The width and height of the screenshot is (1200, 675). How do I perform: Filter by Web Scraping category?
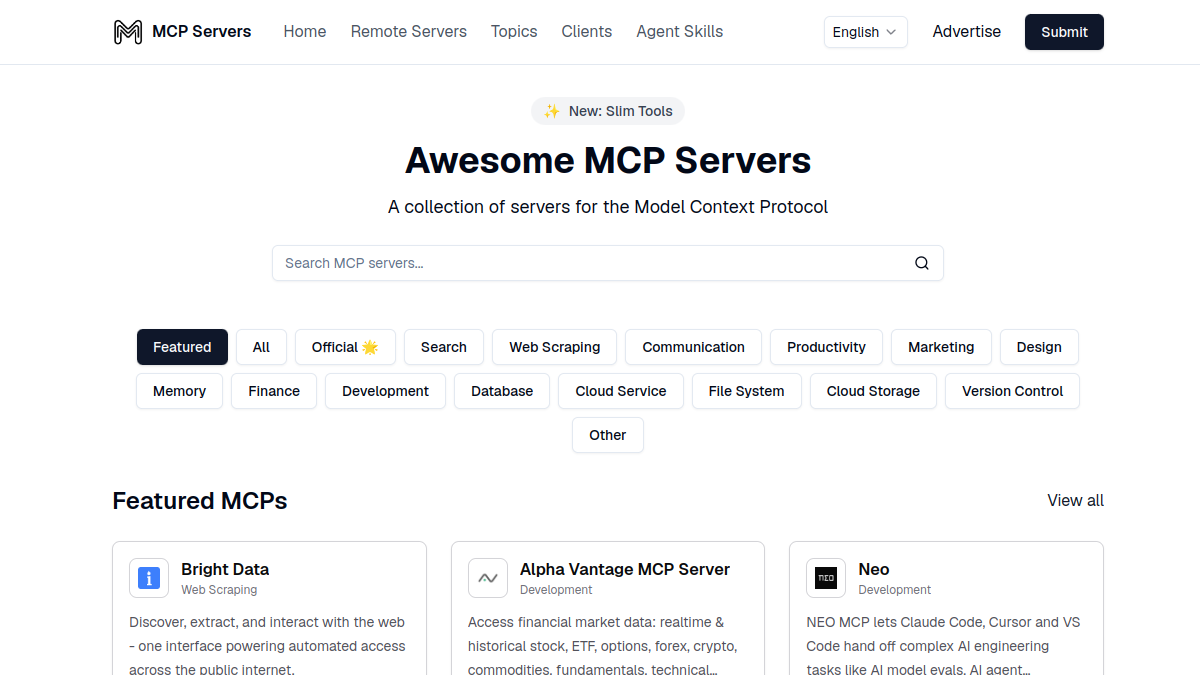[x=555, y=347]
